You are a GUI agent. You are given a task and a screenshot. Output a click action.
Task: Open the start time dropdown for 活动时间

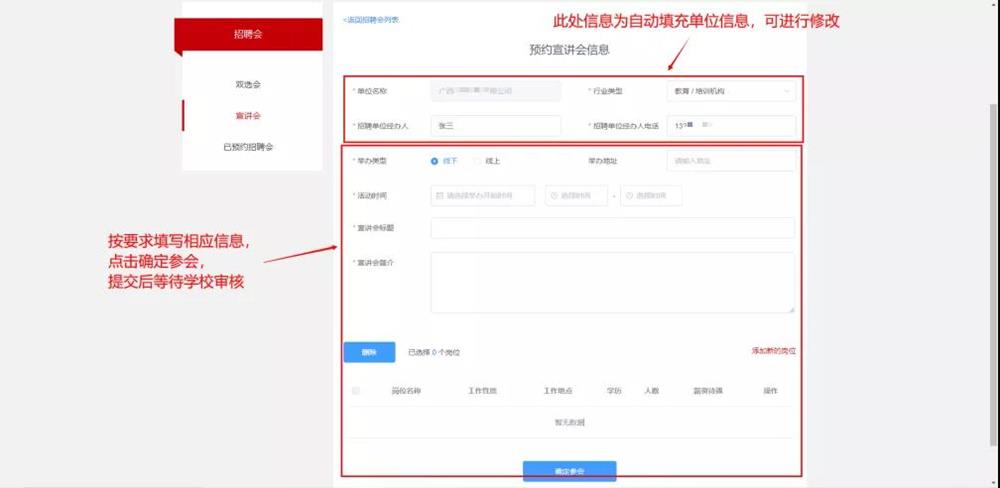[577, 195]
